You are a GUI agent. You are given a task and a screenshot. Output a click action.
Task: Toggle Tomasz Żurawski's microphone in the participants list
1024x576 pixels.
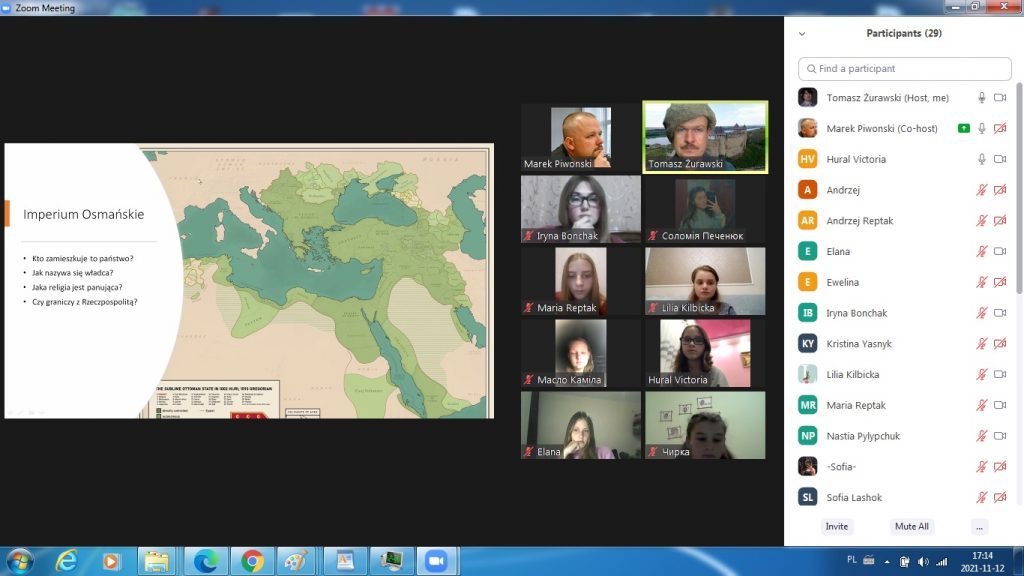point(982,98)
